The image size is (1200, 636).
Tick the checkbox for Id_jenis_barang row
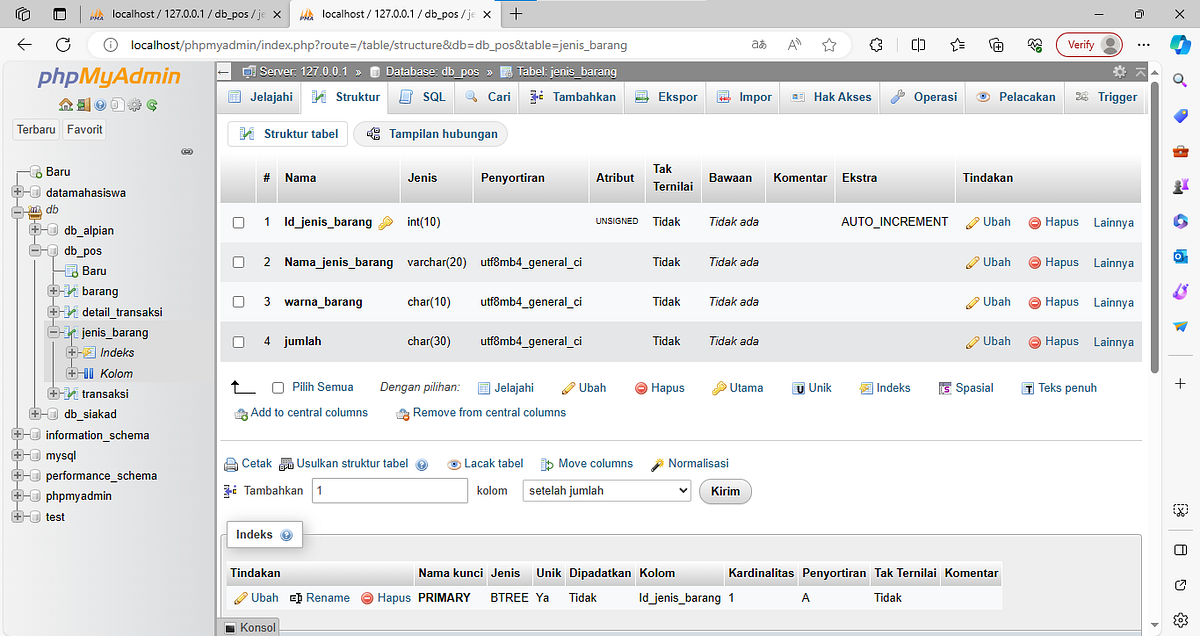pyautogui.click(x=238, y=223)
